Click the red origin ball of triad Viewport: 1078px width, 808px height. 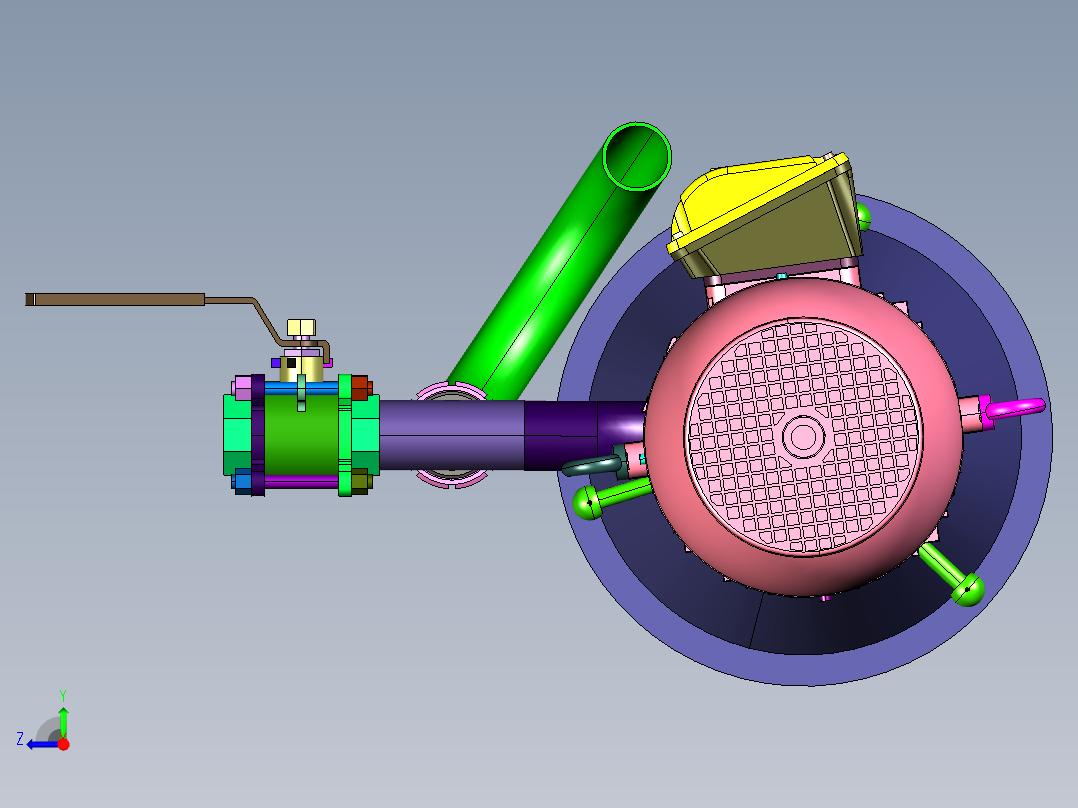[63, 744]
